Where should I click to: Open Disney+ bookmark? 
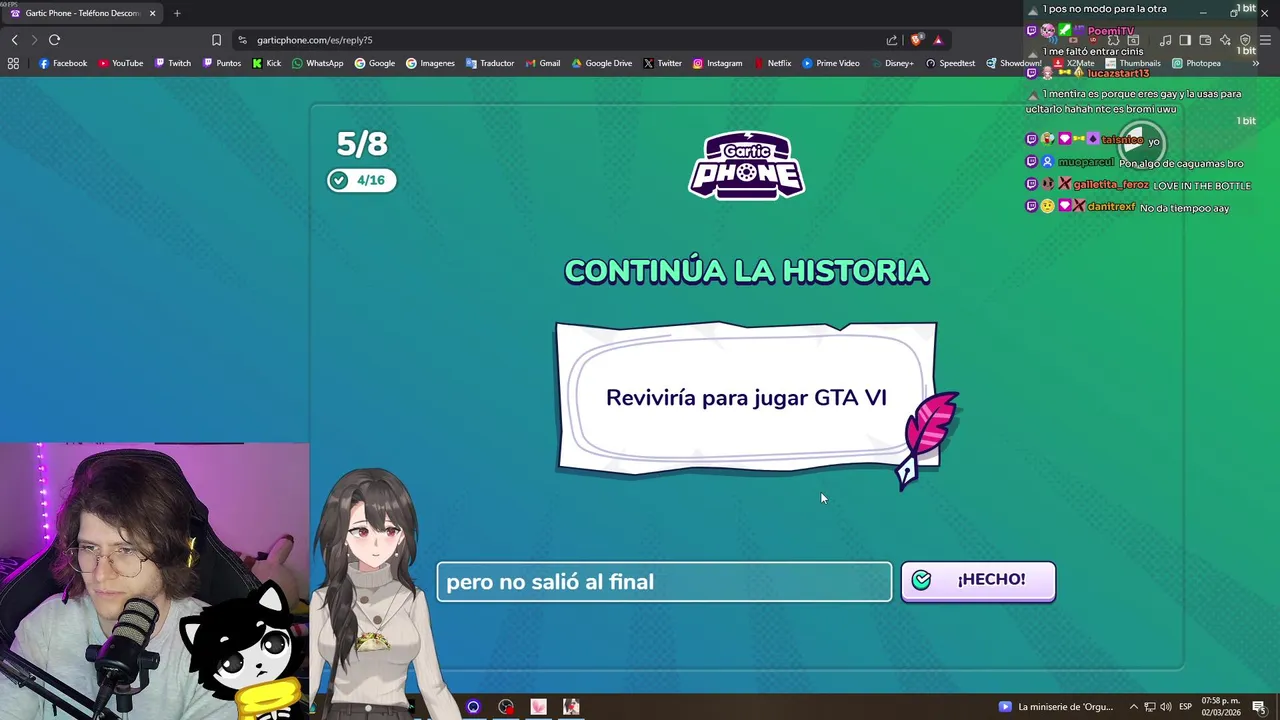892,63
